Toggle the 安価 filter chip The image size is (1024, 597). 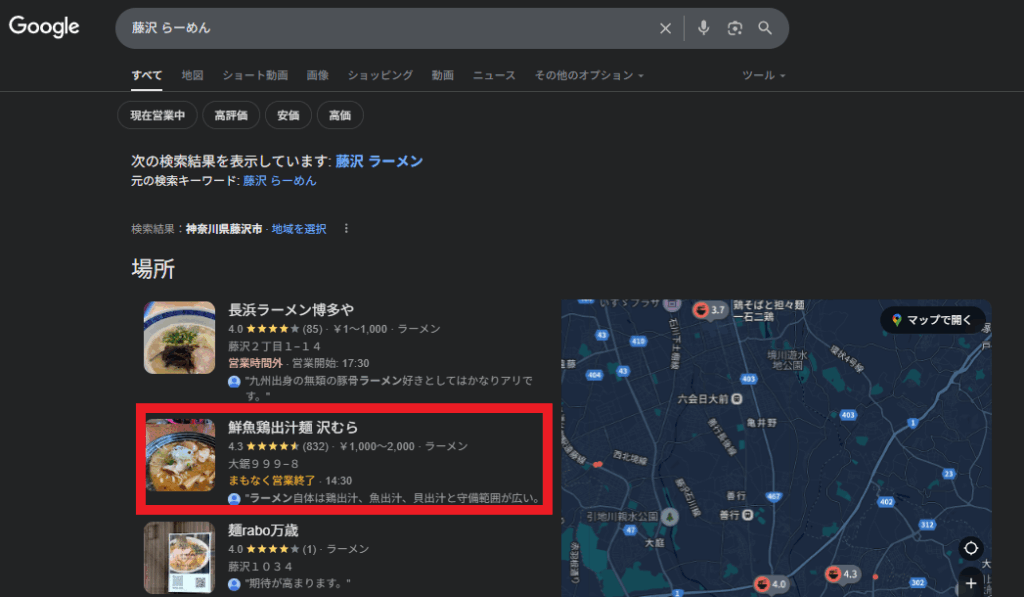[x=288, y=116]
